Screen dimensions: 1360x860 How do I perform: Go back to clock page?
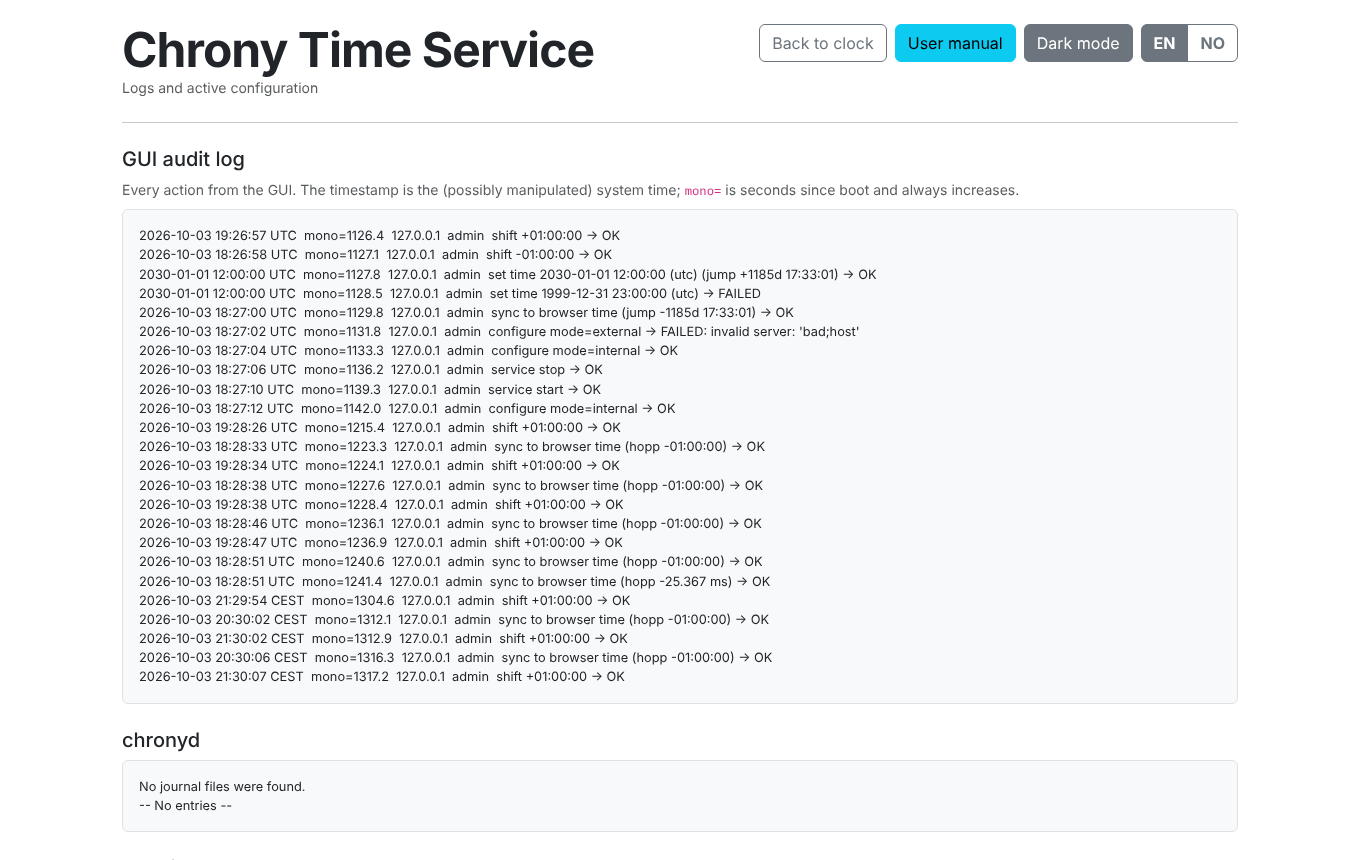coord(823,43)
